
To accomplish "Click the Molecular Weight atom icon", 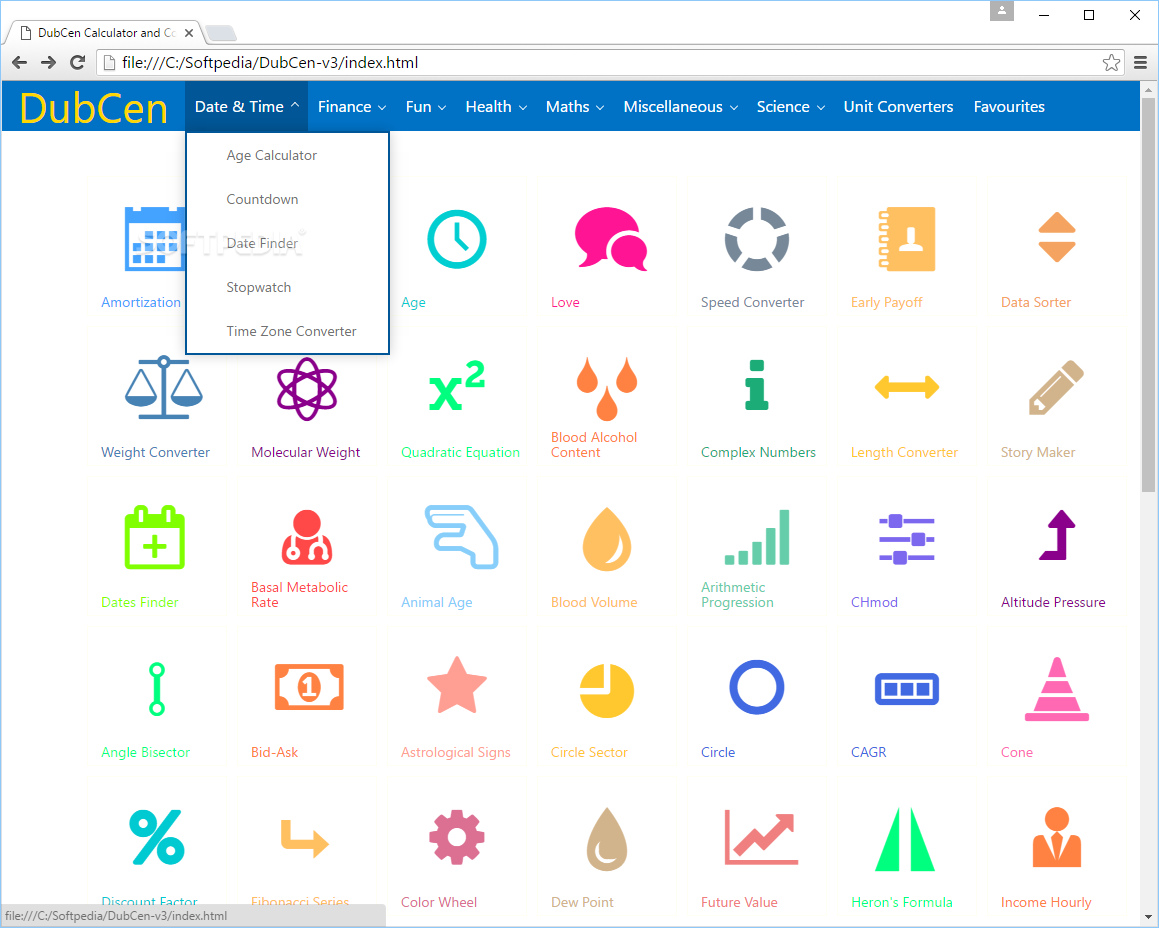I will 307,388.
